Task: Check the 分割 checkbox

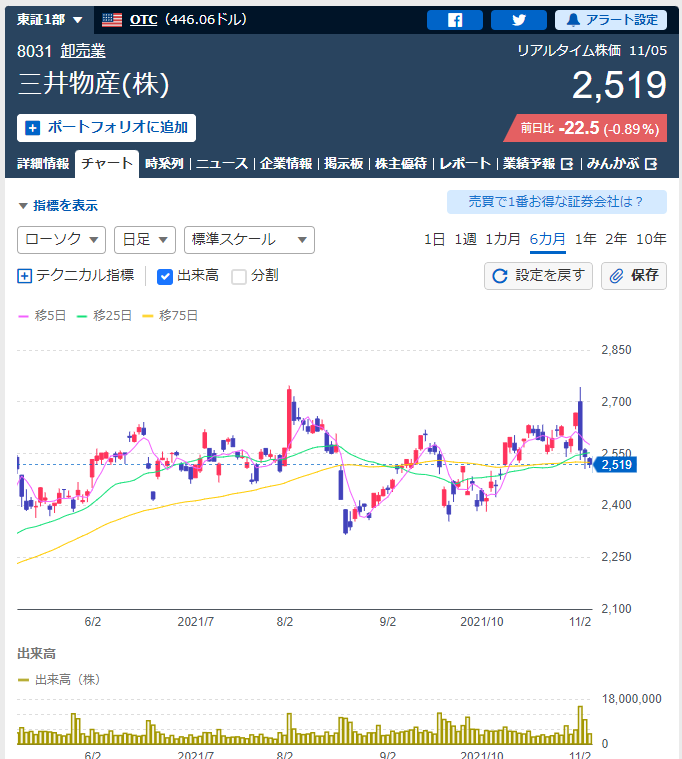Action: 239,276
